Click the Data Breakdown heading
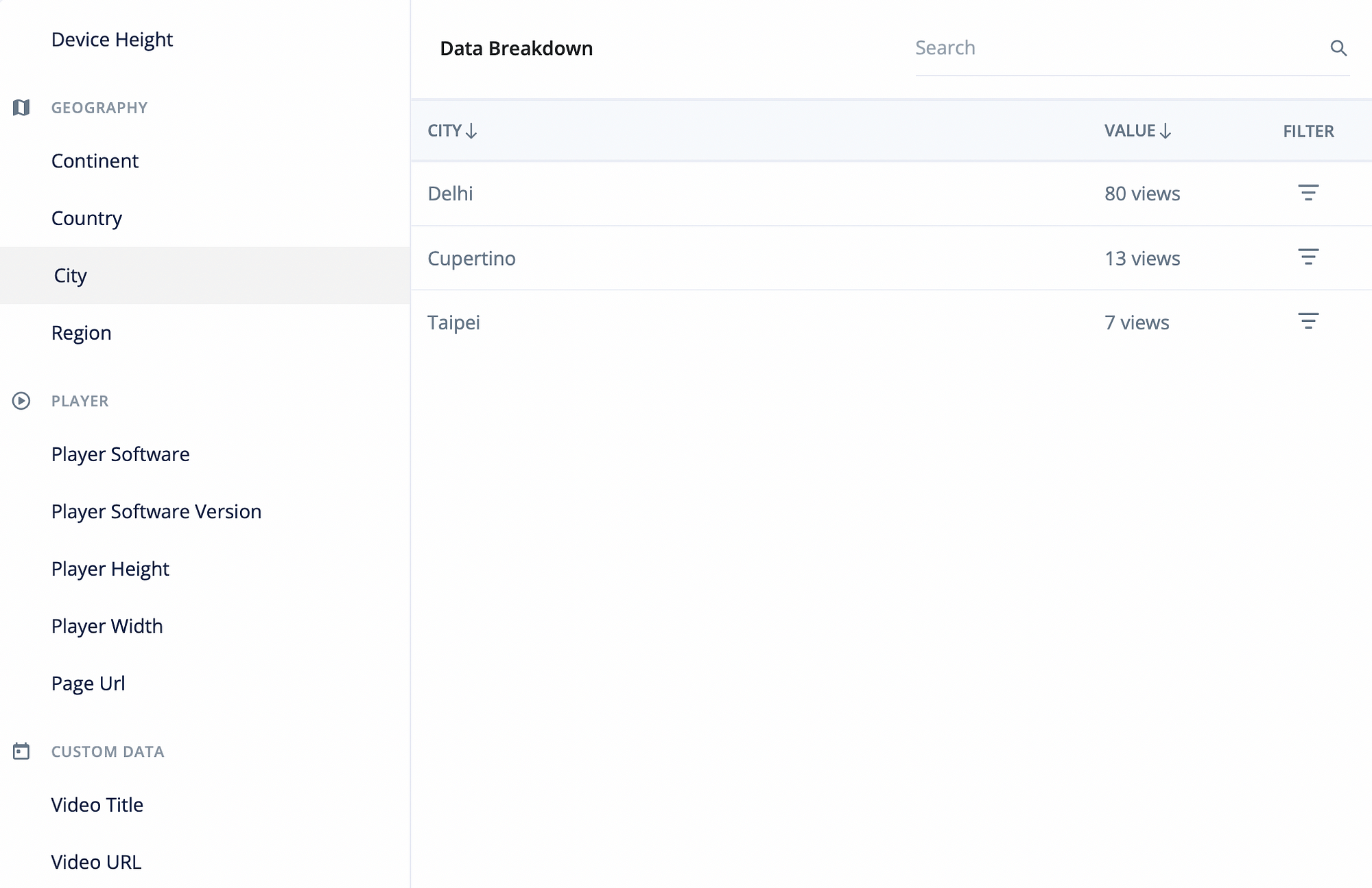 click(516, 49)
